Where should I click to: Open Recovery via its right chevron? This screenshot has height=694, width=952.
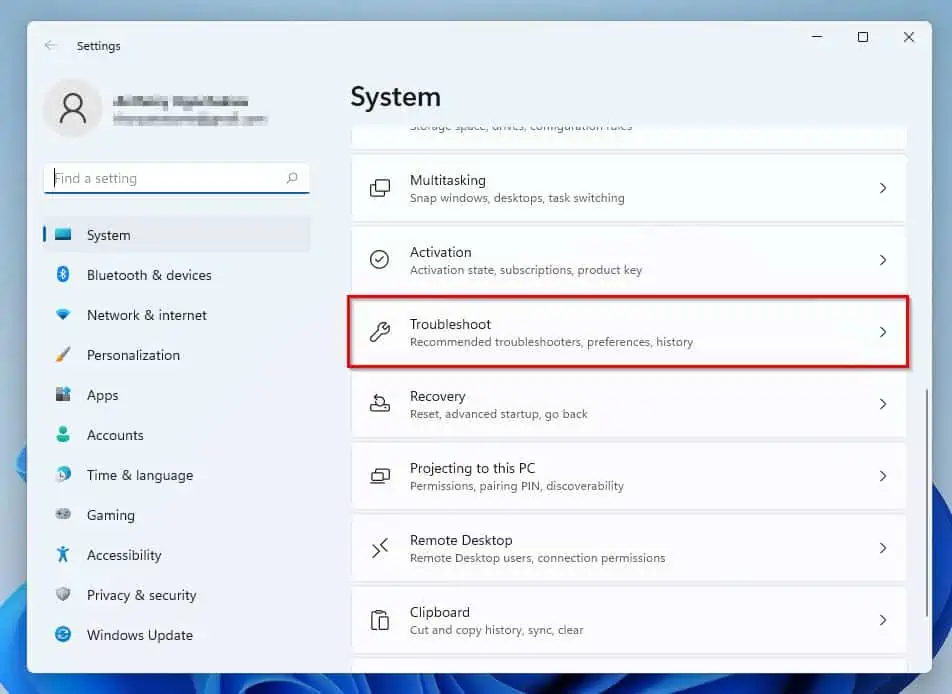pyautogui.click(x=883, y=404)
